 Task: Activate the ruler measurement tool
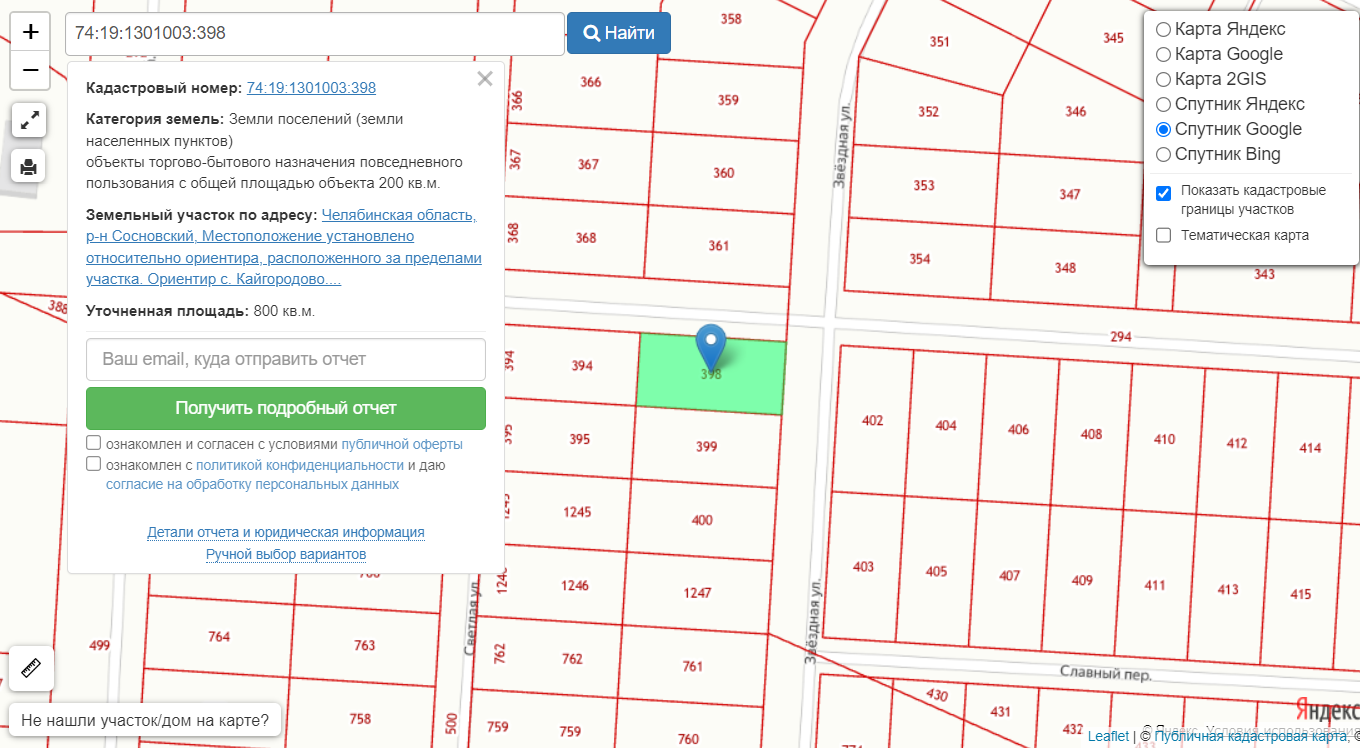coord(30,668)
